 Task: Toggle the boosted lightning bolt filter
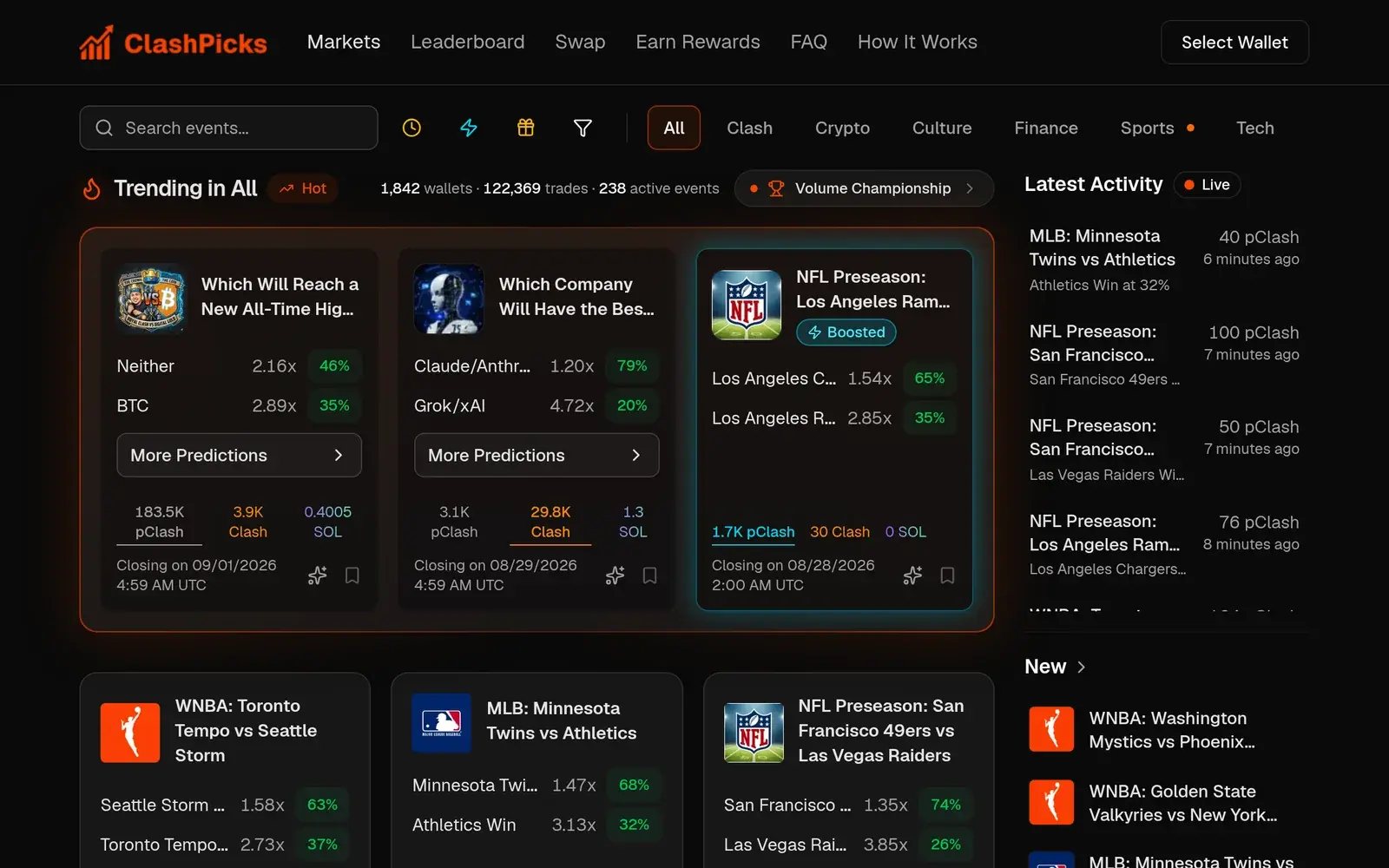(x=469, y=128)
